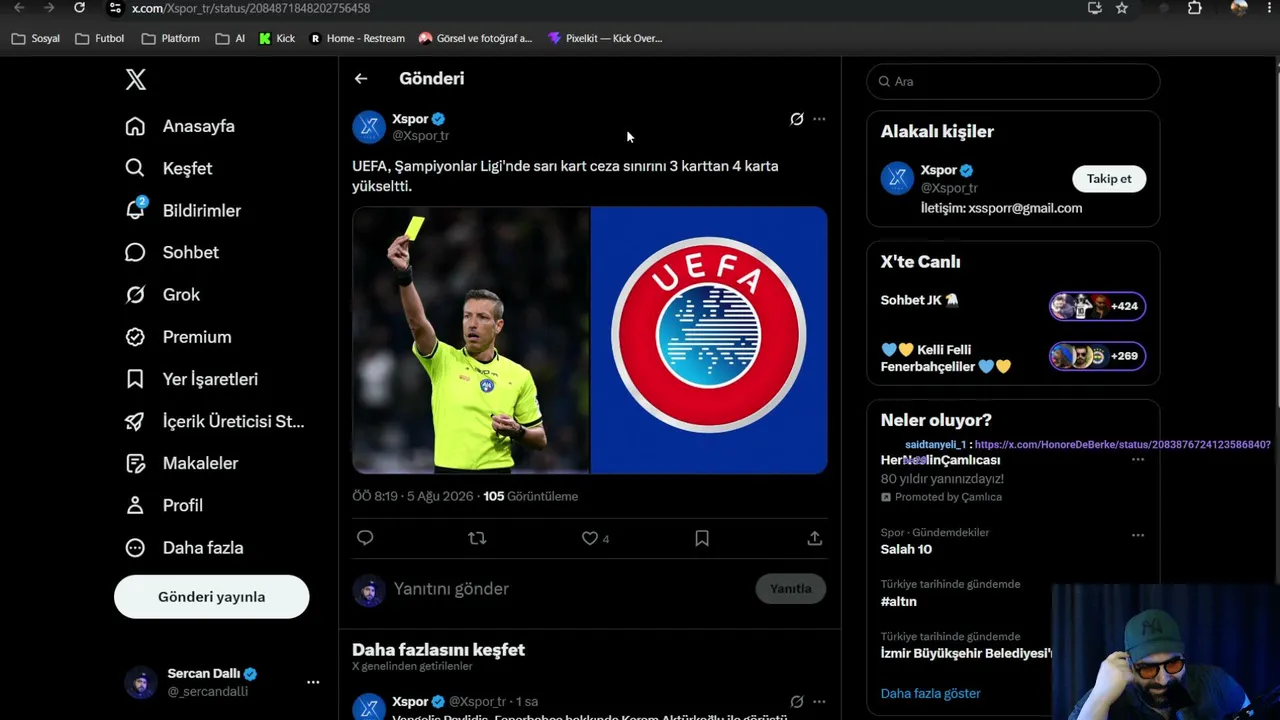Open the Görsel ve fotoğraf bookmark

coord(476,39)
